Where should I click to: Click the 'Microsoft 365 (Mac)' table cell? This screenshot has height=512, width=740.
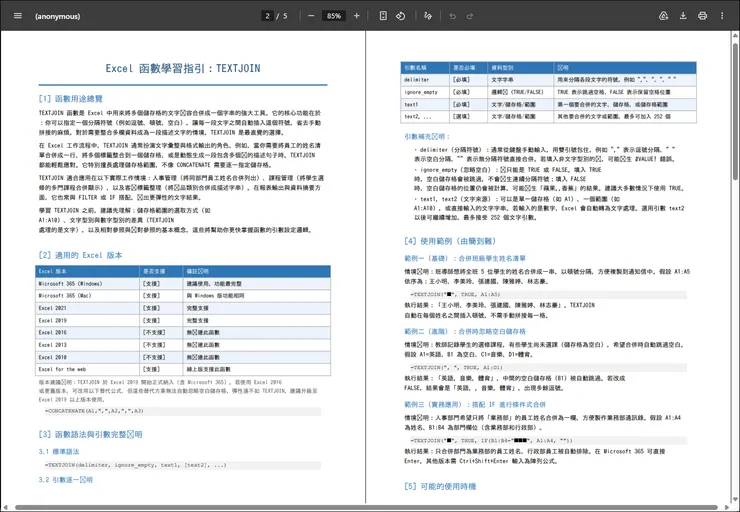click(87, 296)
